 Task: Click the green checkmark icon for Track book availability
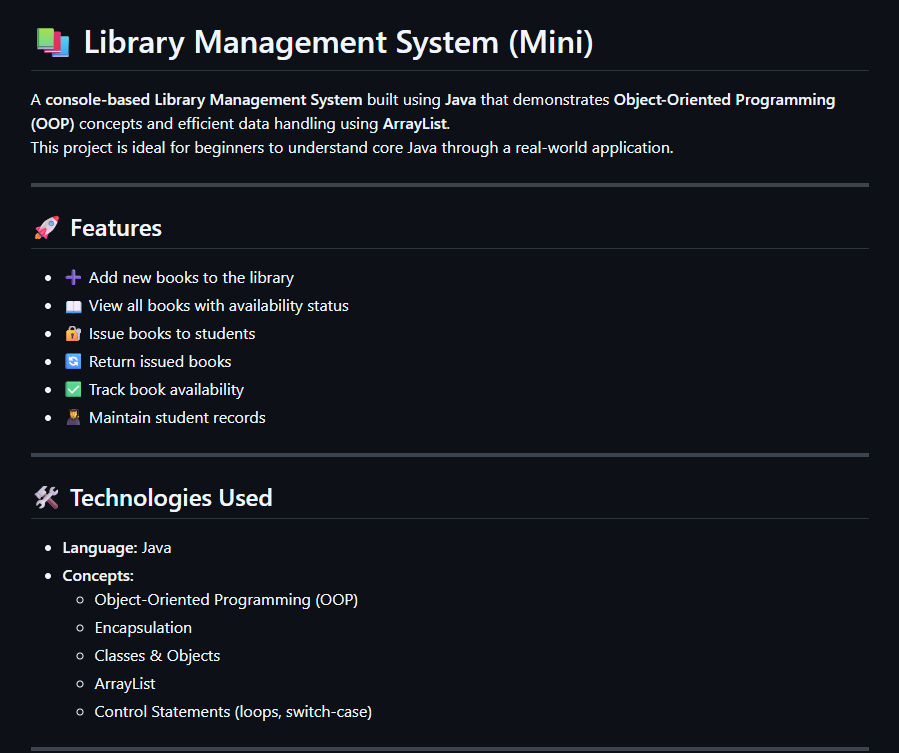pyautogui.click(x=72, y=389)
